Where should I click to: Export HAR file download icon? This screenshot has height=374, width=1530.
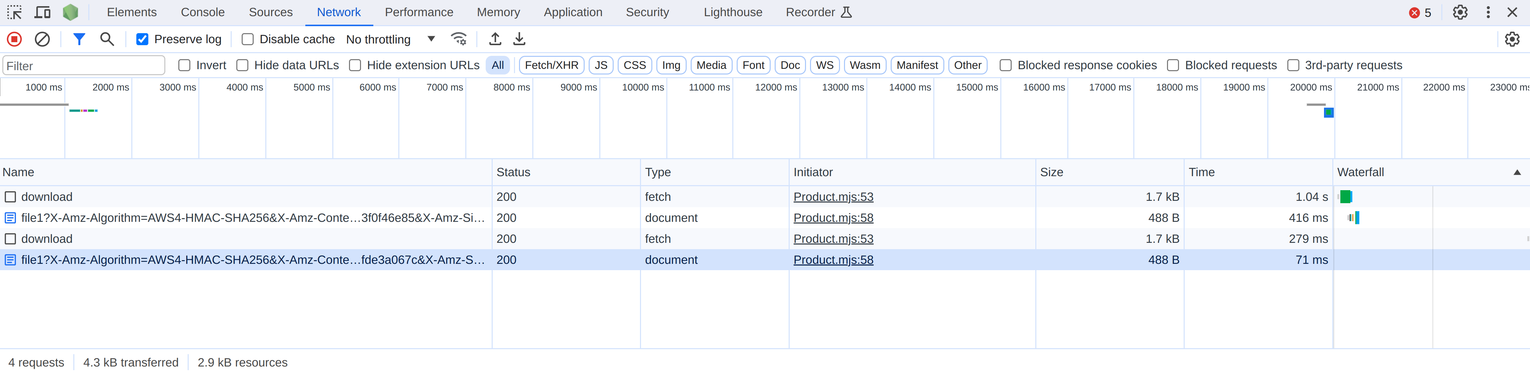pos(519,39)
